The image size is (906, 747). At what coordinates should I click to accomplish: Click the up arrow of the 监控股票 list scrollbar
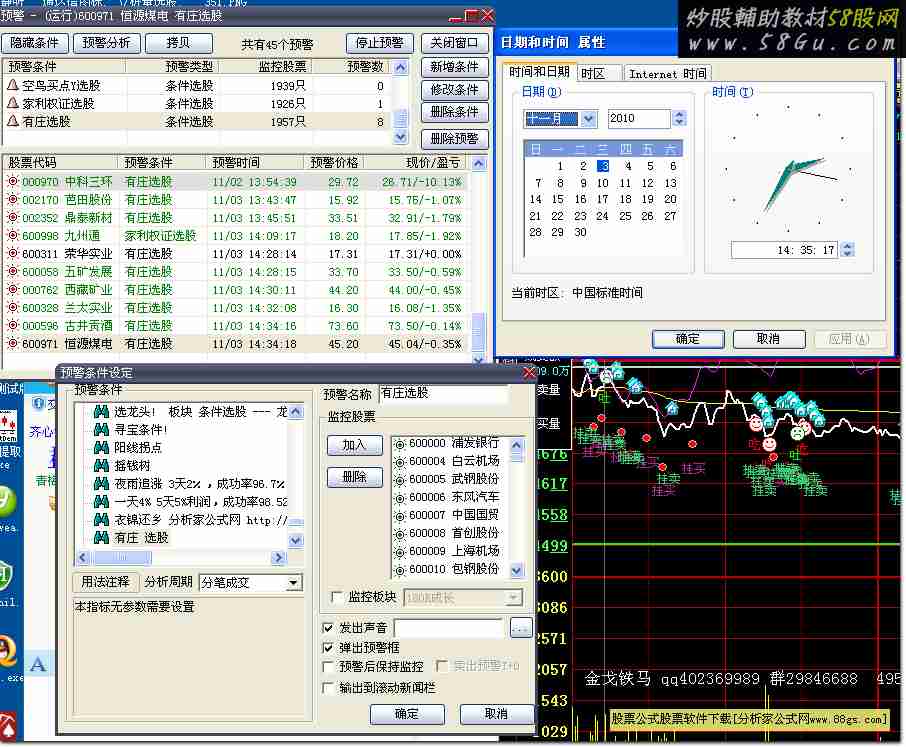(517, 445)
